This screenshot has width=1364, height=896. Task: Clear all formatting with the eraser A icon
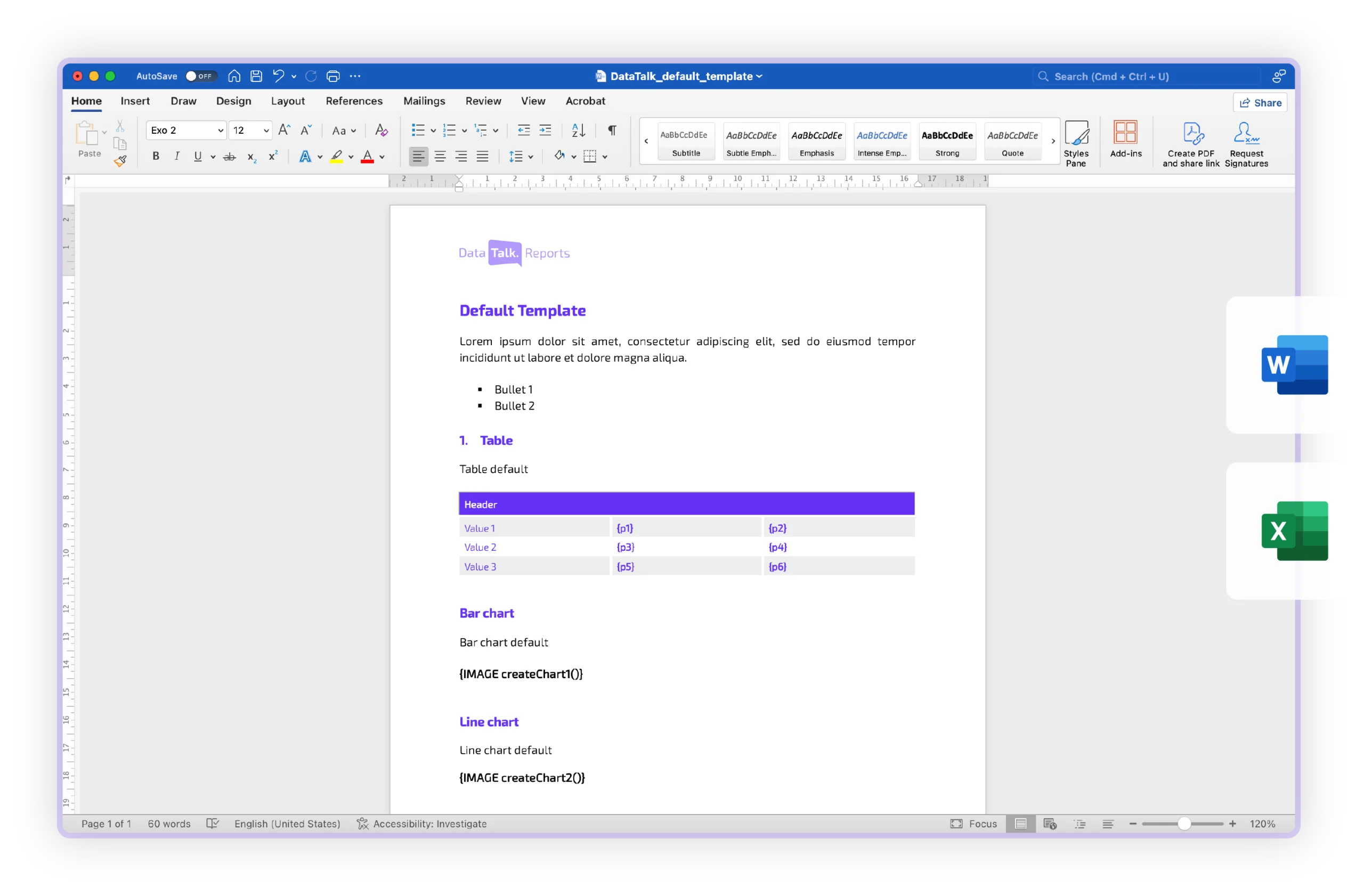[381, 130]
